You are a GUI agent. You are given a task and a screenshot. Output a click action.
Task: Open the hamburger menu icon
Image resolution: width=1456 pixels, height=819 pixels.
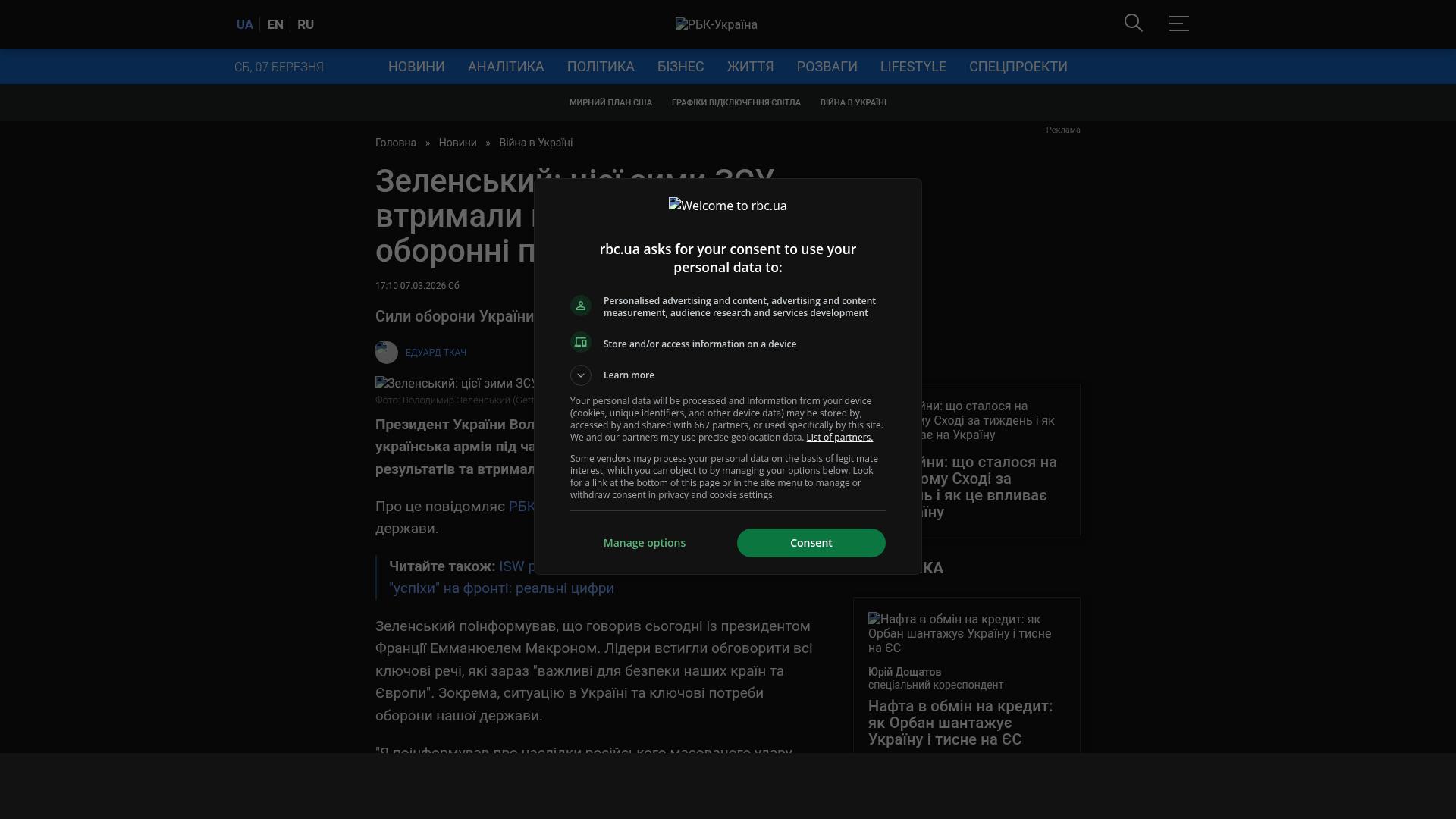tap(1178, 24)
